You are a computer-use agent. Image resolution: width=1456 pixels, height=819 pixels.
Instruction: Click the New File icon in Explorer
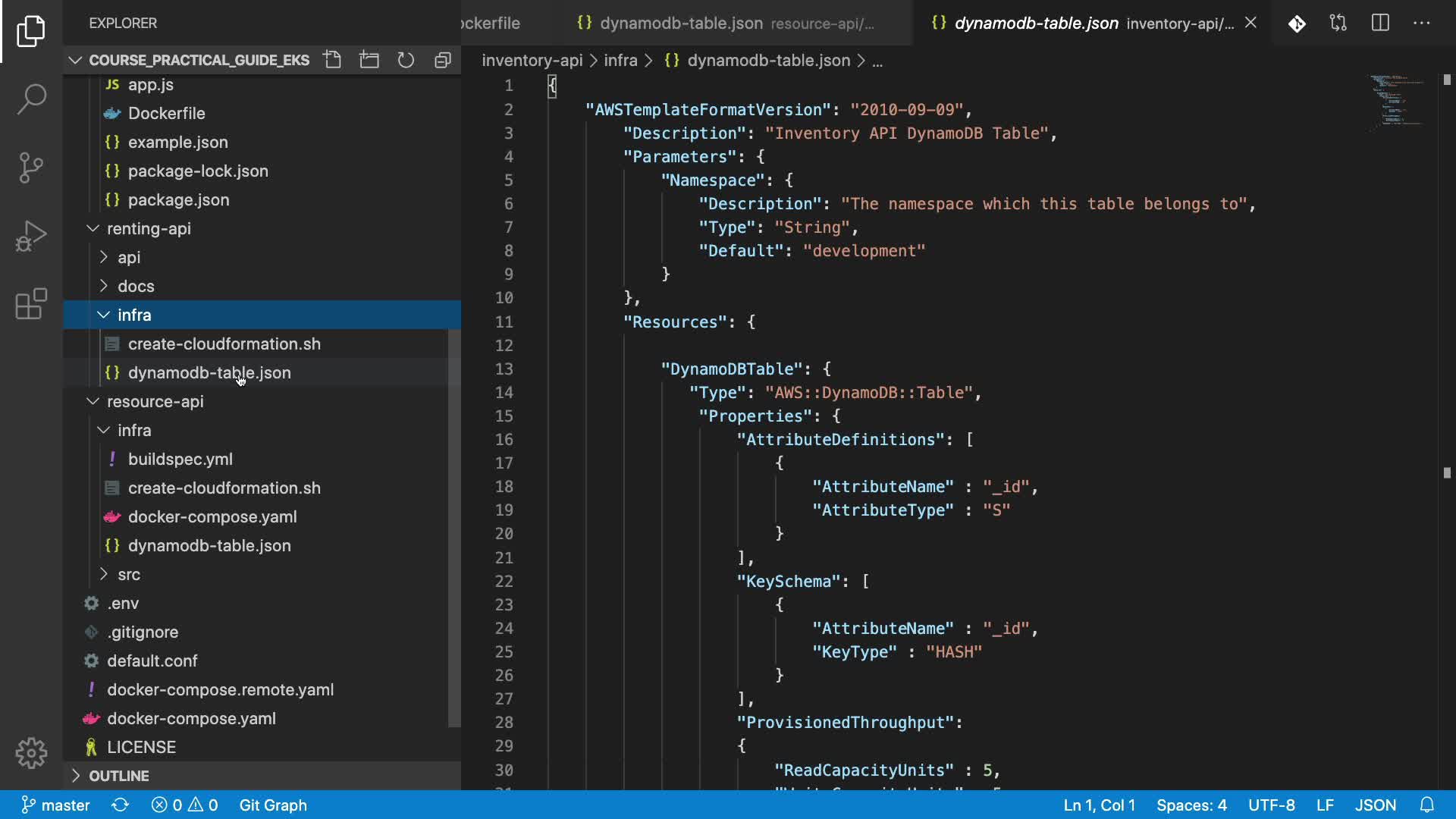[x=332, y=60]
